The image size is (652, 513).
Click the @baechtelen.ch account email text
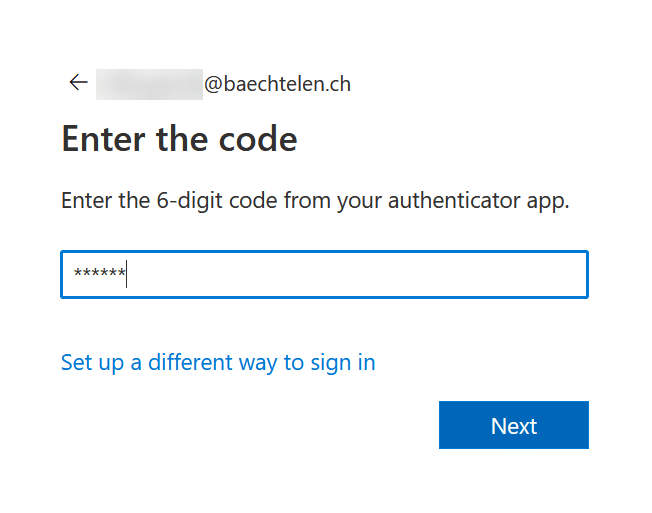[x=277, y=84]
